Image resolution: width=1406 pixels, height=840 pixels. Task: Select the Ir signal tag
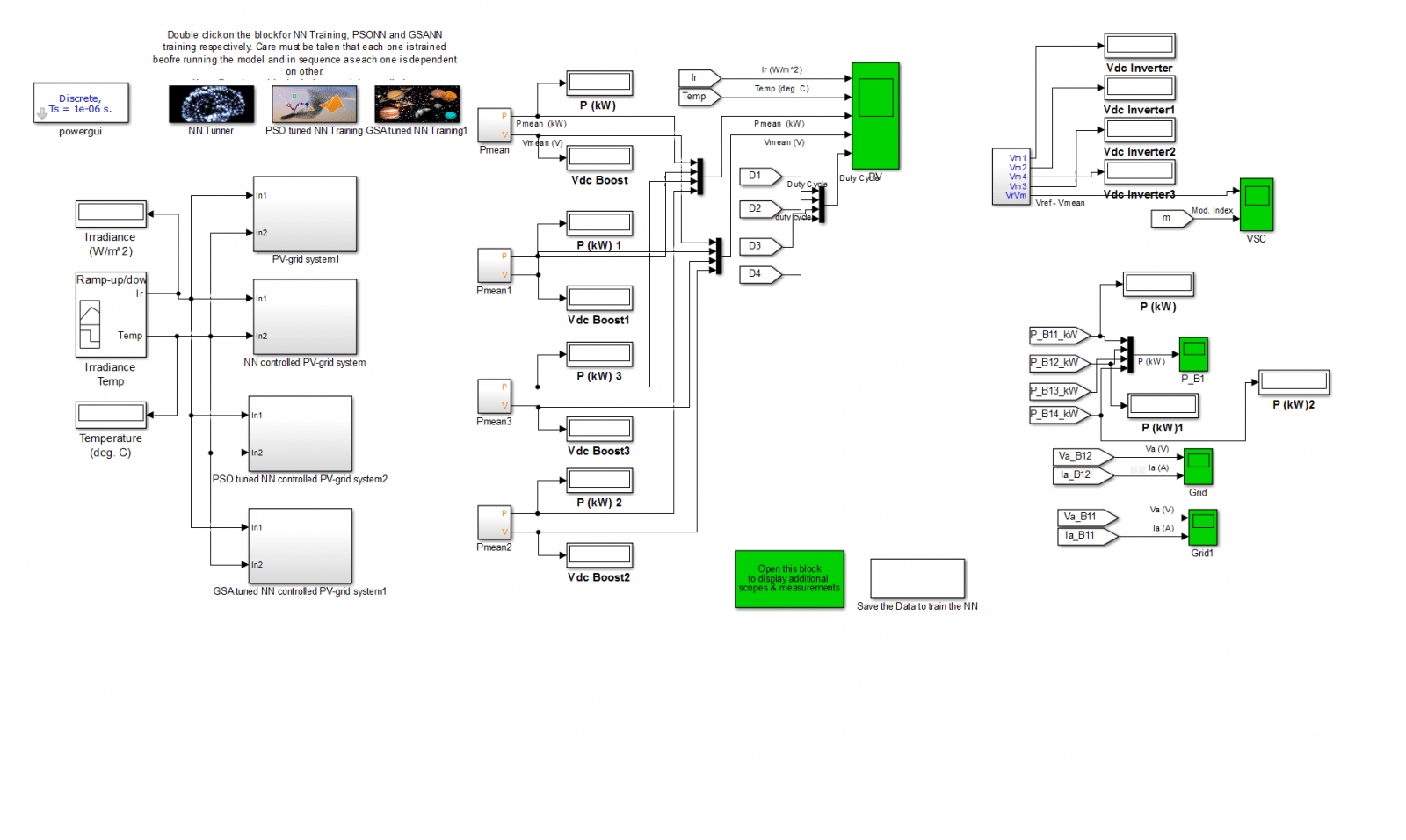[x=697, y=76]
